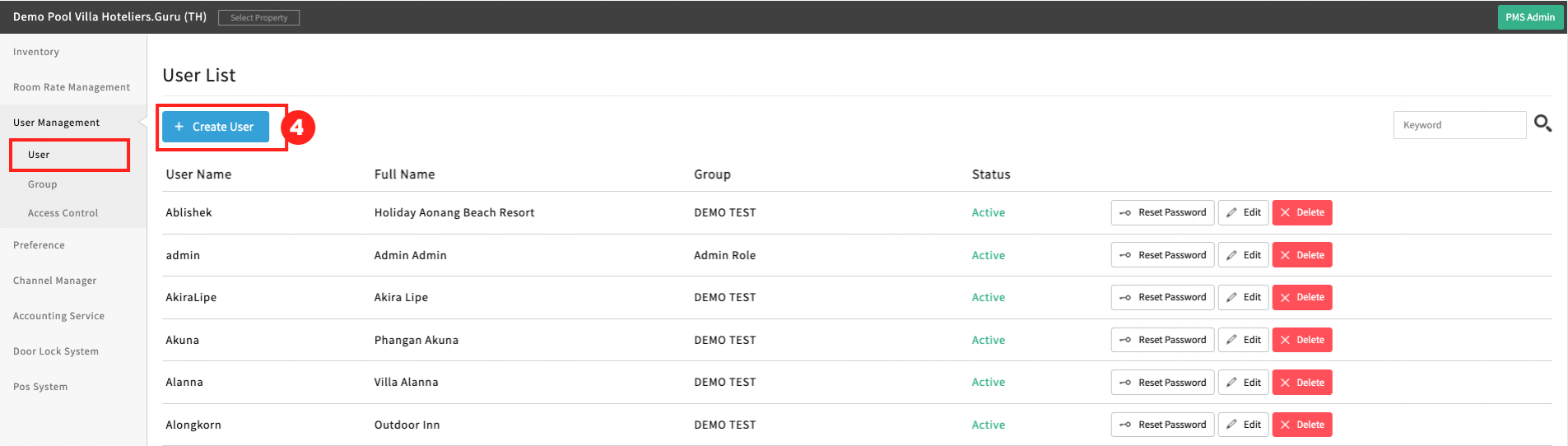
Task: Click the plus icon on Create User
Action: 179,127
